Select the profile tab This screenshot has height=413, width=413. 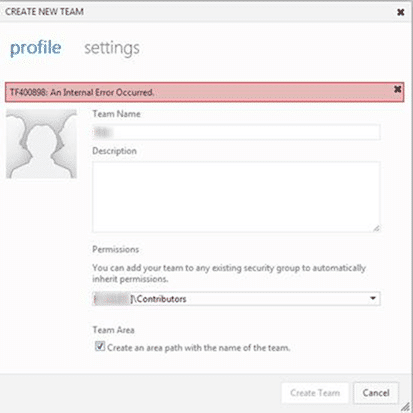pos(36,48)
